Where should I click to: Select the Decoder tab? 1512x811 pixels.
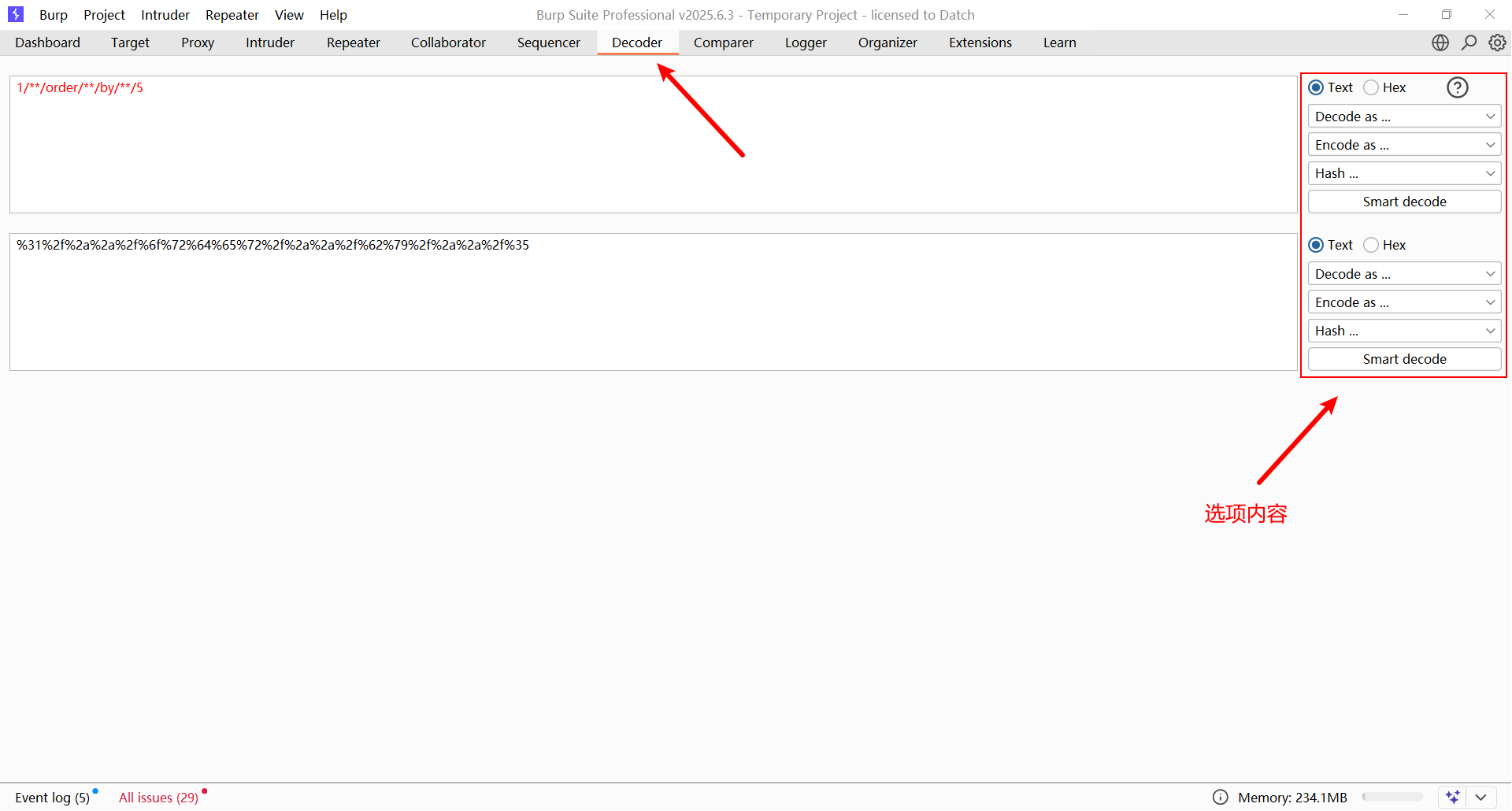point(637,43)
